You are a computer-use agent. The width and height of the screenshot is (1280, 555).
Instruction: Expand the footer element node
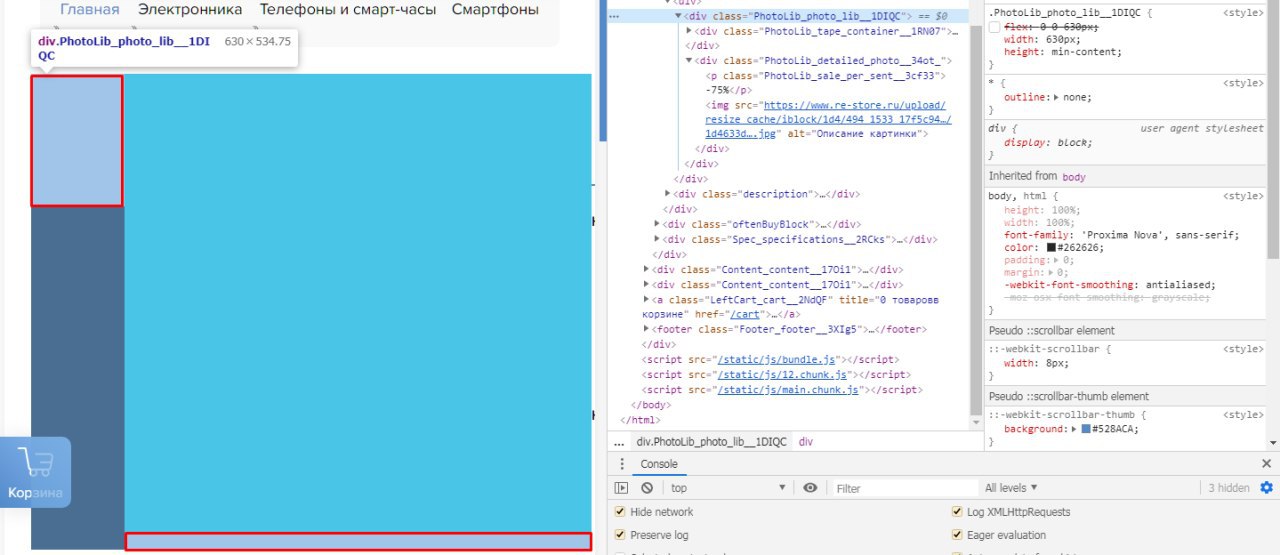coord(647,329)
